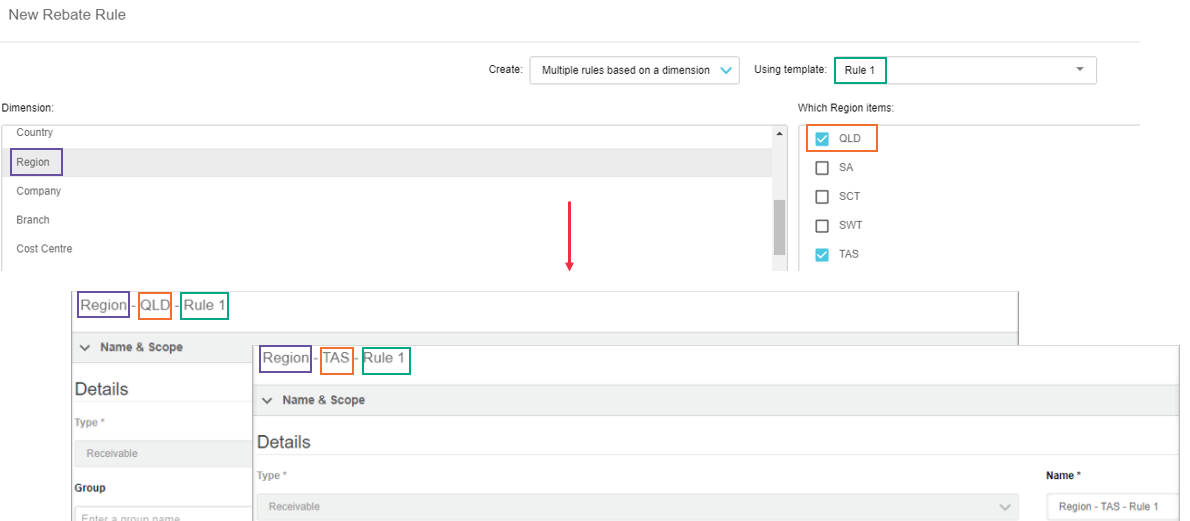Click the Group name field in QLD rule
1190x521 pixels.
(x=163, y=513)
